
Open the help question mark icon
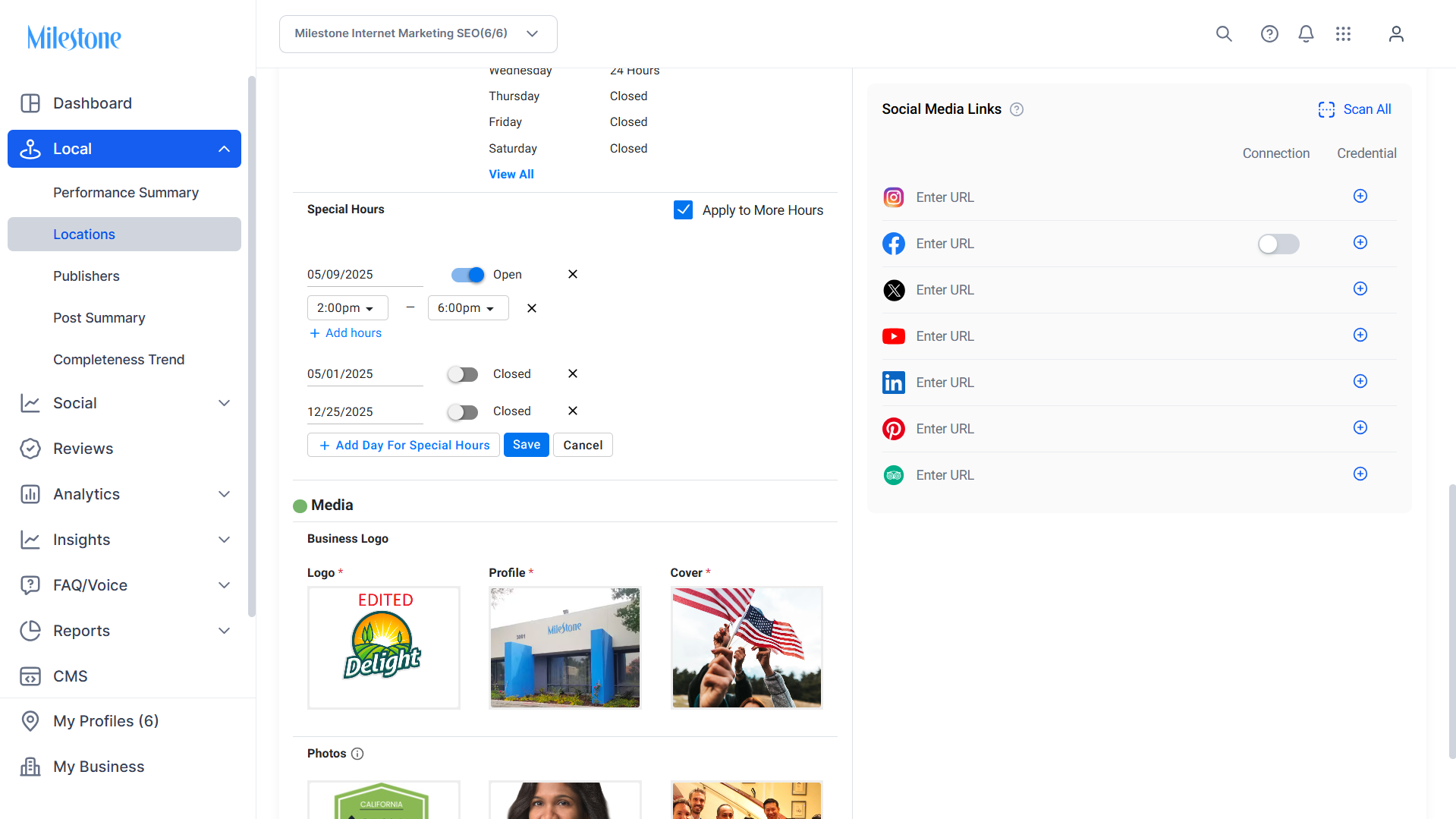[x=1269, y=33]
